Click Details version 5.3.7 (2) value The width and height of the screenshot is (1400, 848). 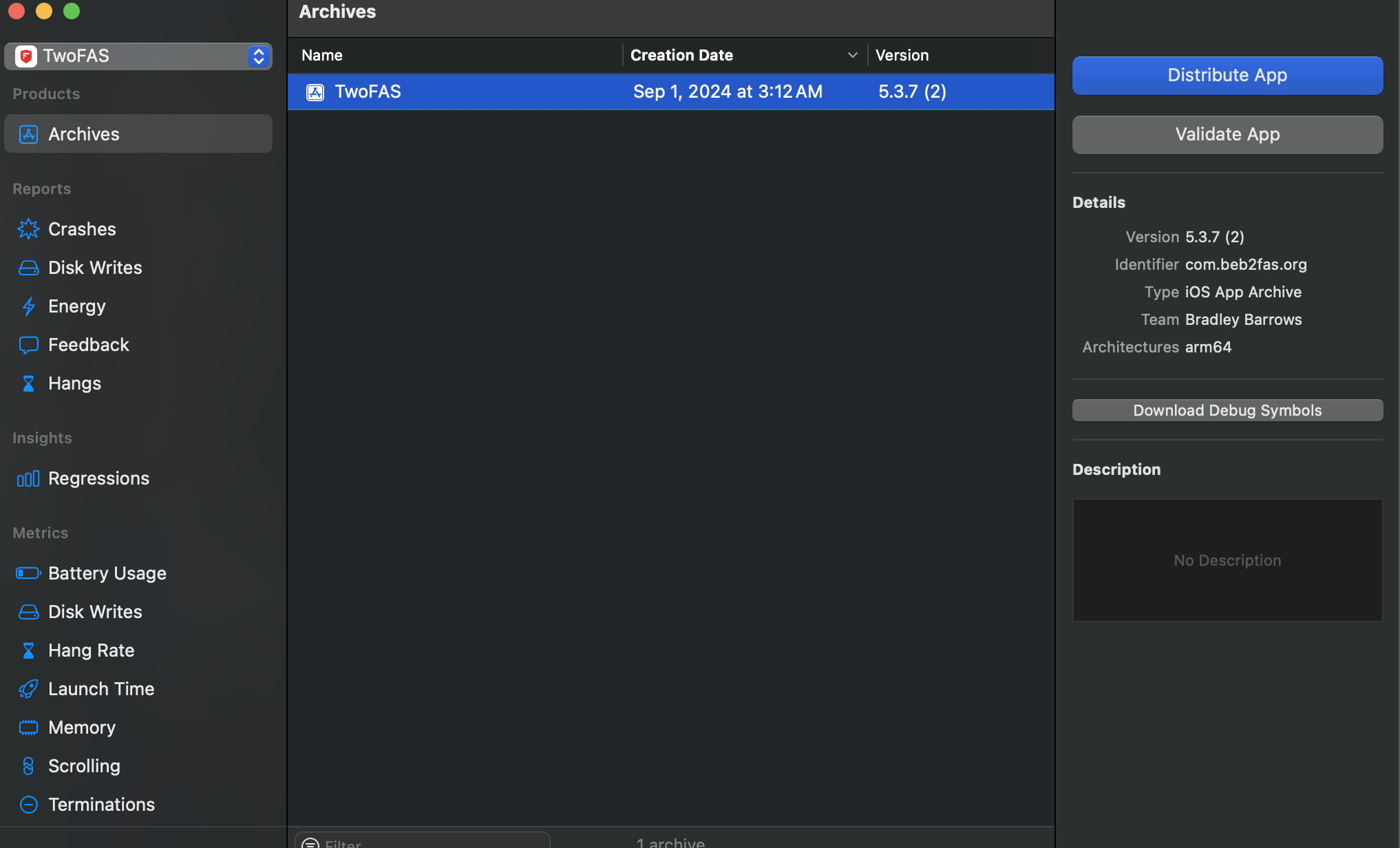pos(1214,237)
